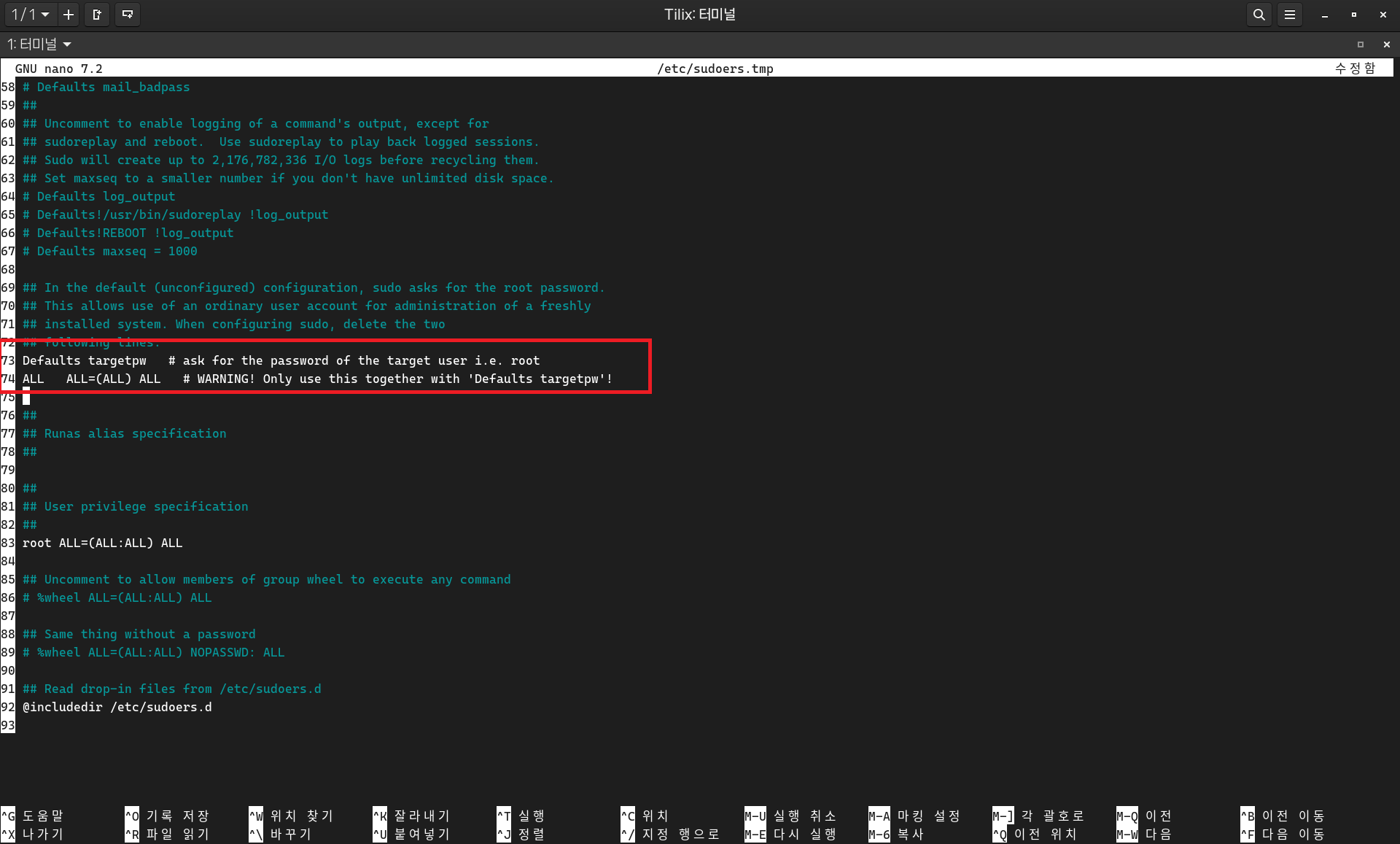Open the Tilix hamburger menu
Image resolution: width=1400 pixels, height=844 pixels.
coord(1290,15)
